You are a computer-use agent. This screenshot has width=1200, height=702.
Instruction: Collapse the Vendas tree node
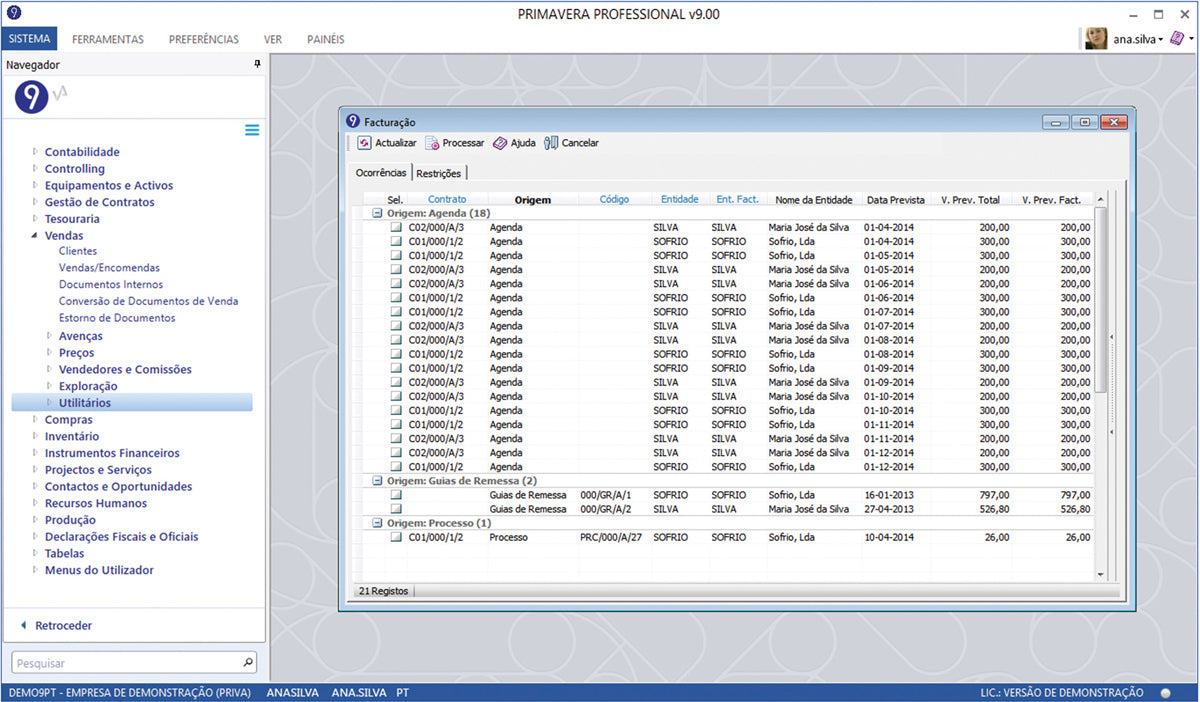(35, 236)
